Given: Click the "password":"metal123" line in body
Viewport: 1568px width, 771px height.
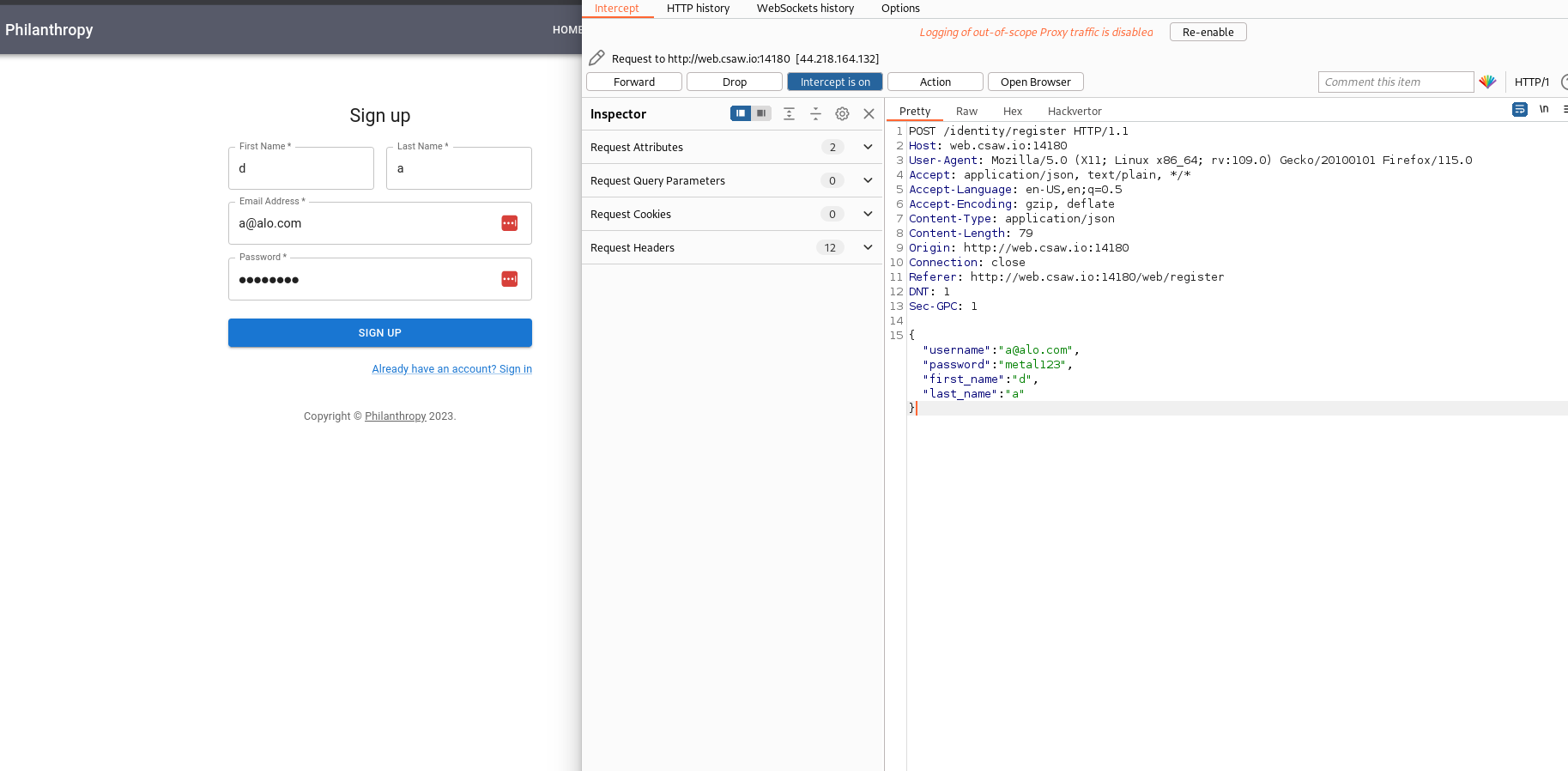Looking at the screenshot, I should (x=997, y=365).
